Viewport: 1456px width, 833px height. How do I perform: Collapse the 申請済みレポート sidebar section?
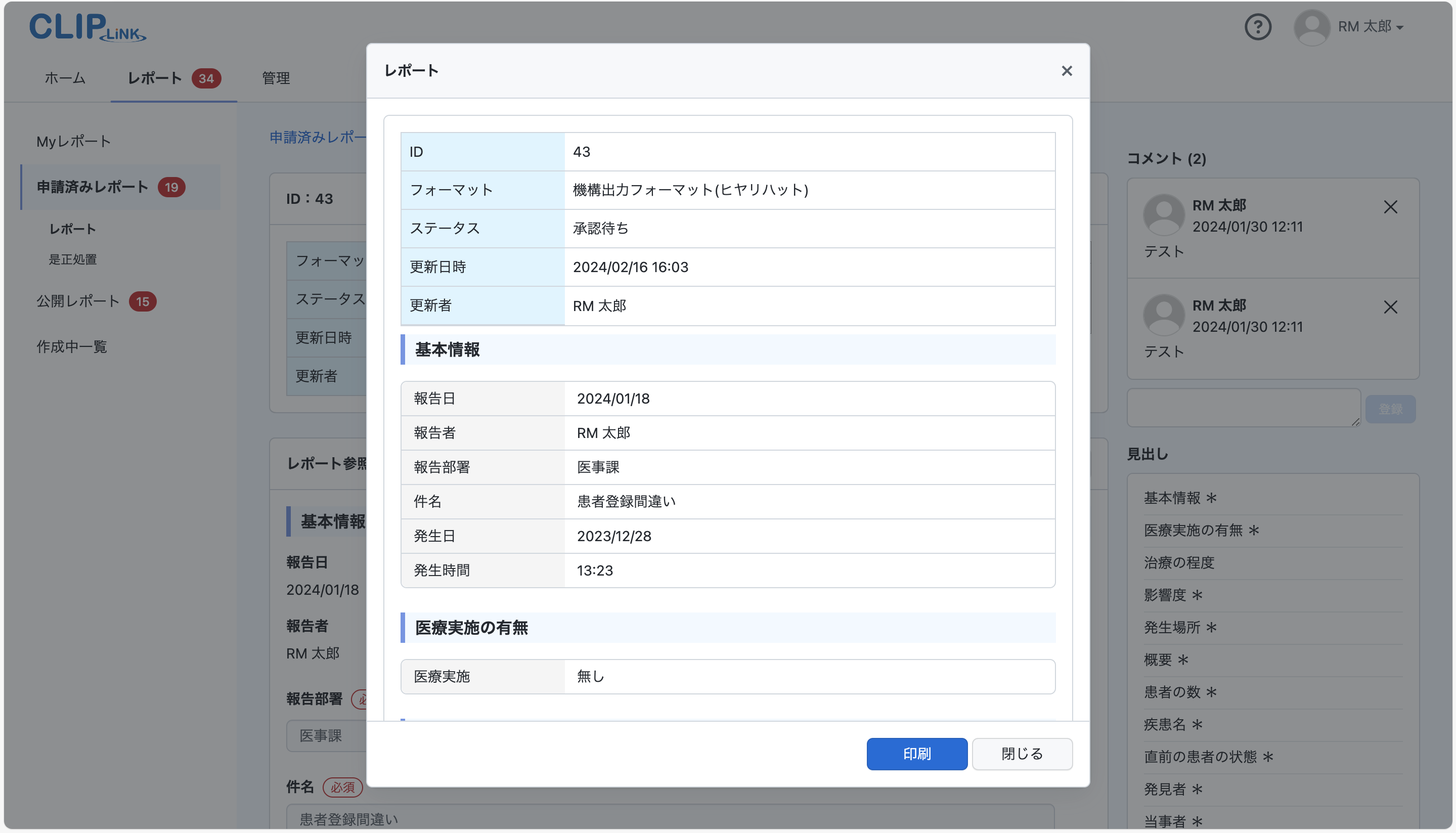tap(93, 186)
